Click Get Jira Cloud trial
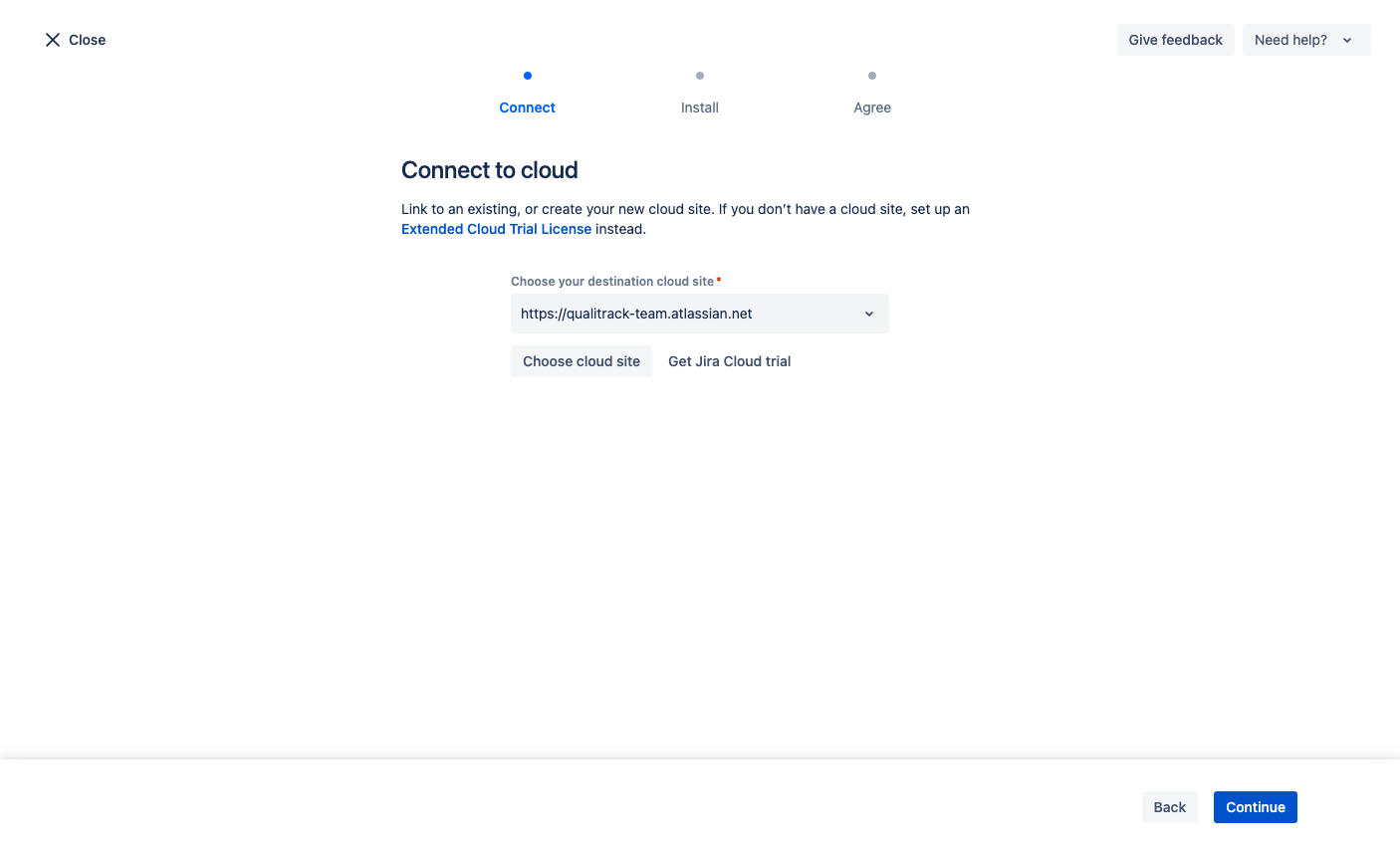Viewport: 1400px width, 852px height. pos(729,361)
